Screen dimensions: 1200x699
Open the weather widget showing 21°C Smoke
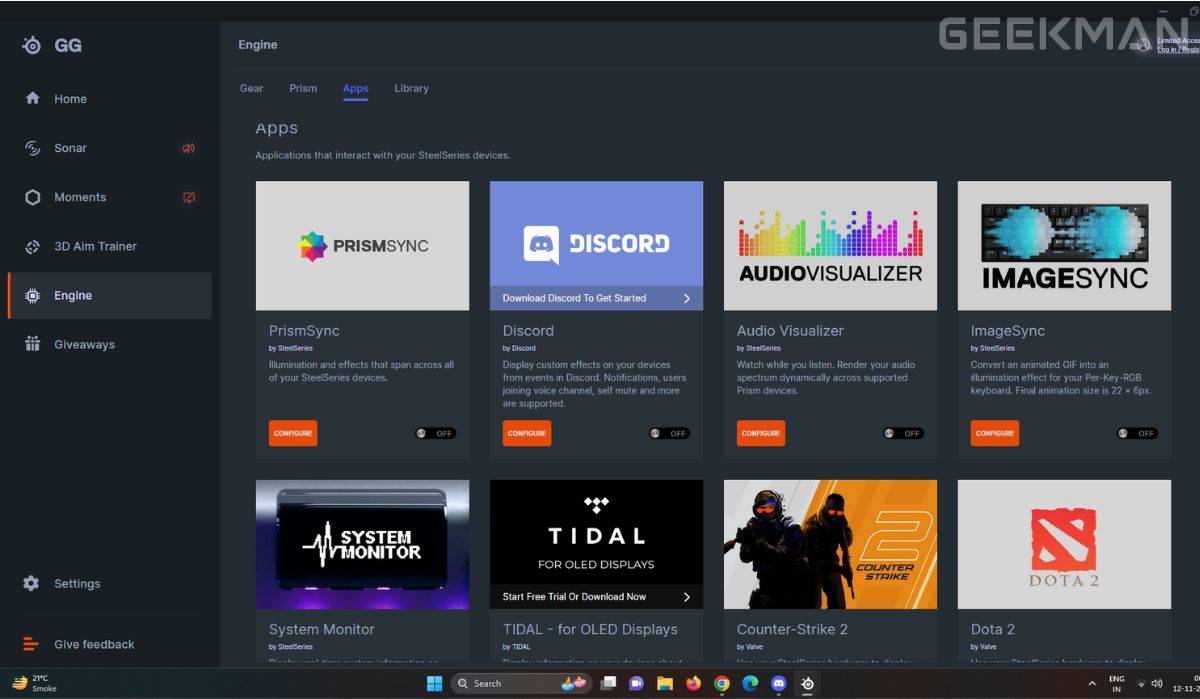tap(36, 683)
